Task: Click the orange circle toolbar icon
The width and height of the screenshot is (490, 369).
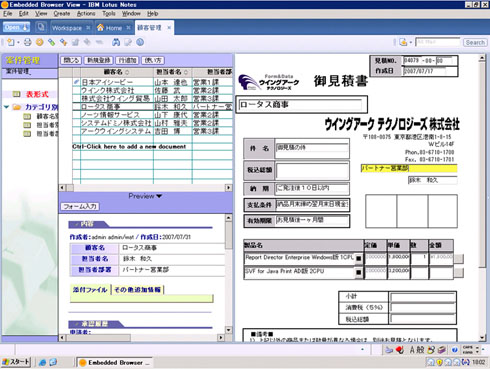Action: [40, 42]
